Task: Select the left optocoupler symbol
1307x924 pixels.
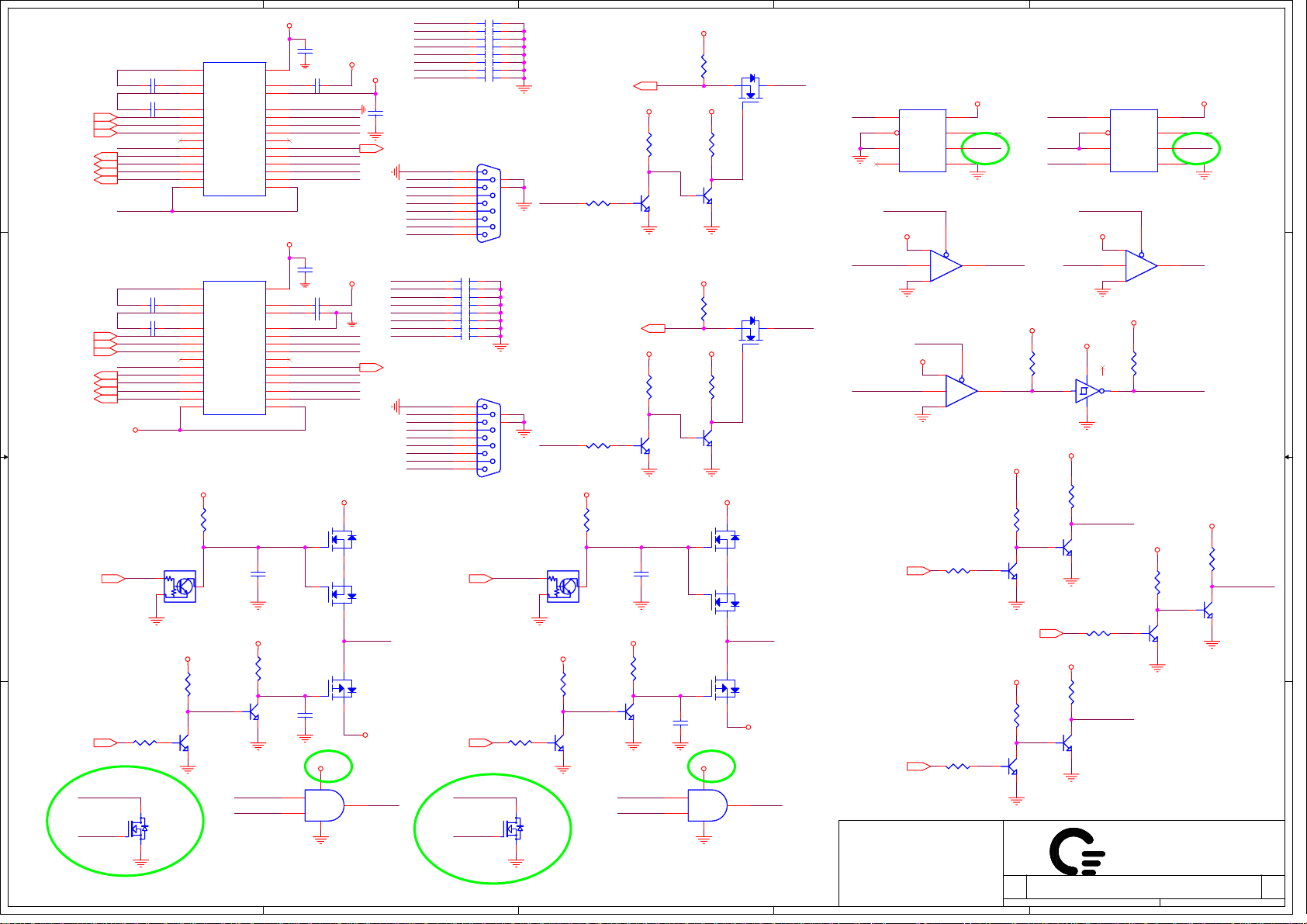Action: (180, 587)
